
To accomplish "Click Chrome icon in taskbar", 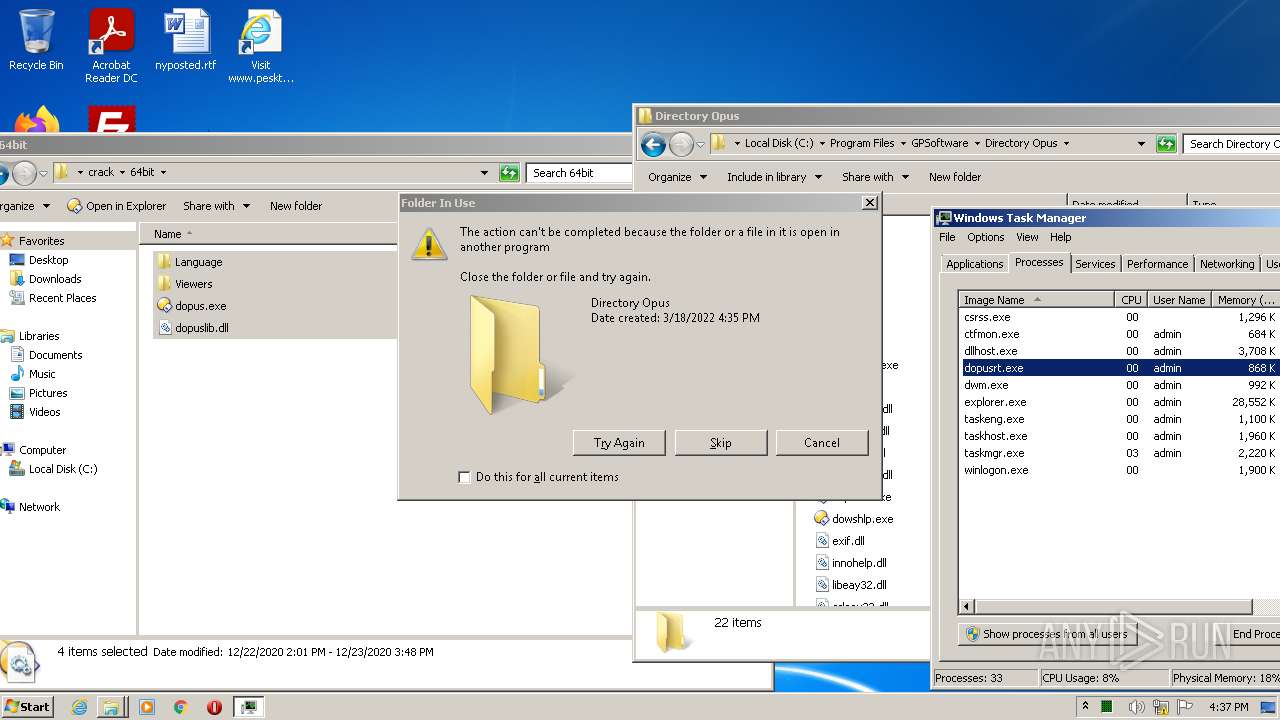I will point(181,707).
